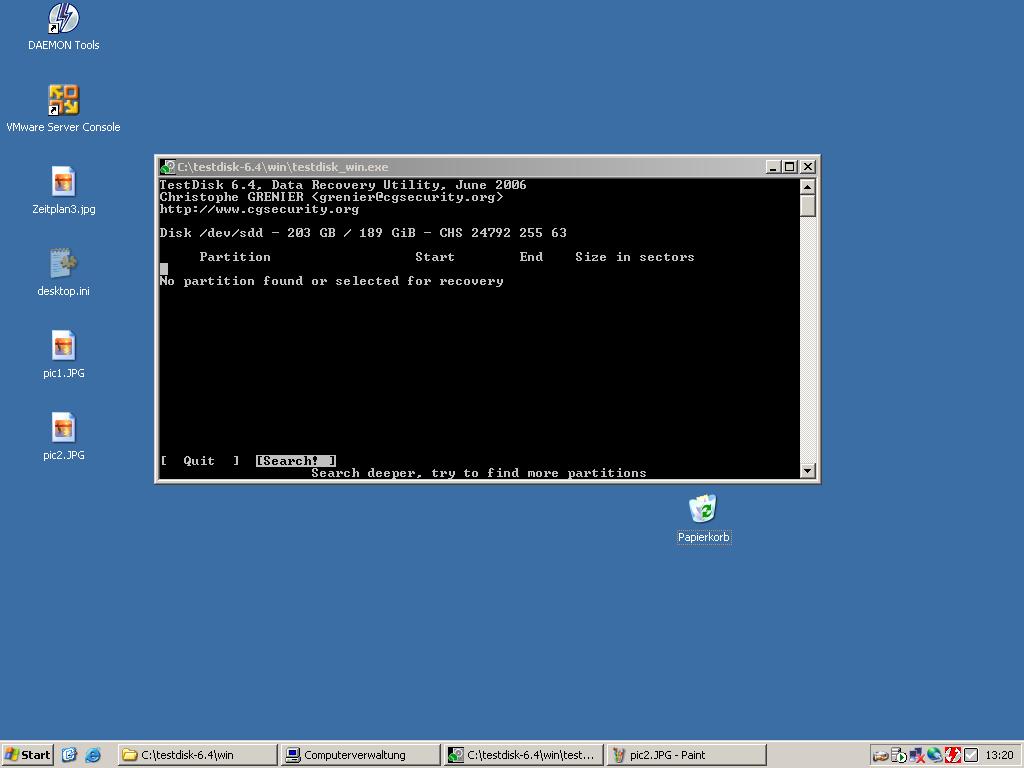Click the console vertical scrollbar thumb

pyautogui.click(x=808, y=205)
